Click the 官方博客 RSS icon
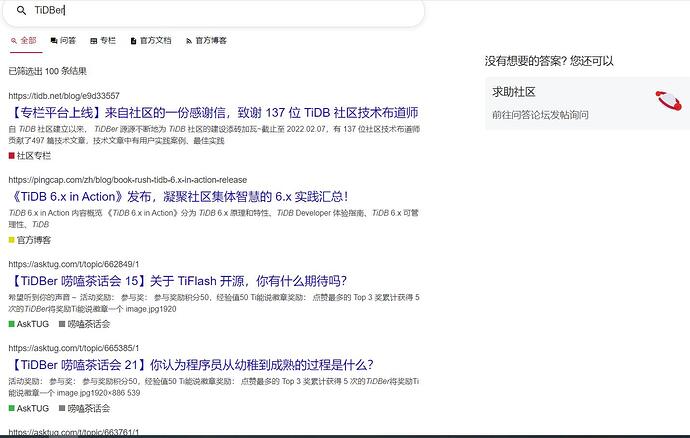 click(189, 41)
